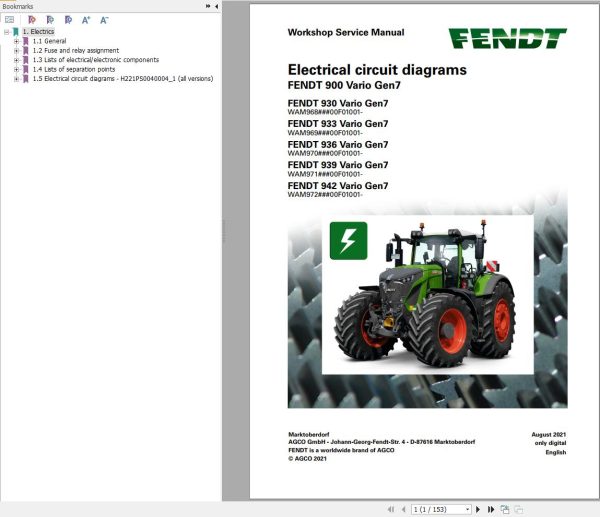Click the 'FENDT 900 Vario Gen7' subtitle

[344, 85]
